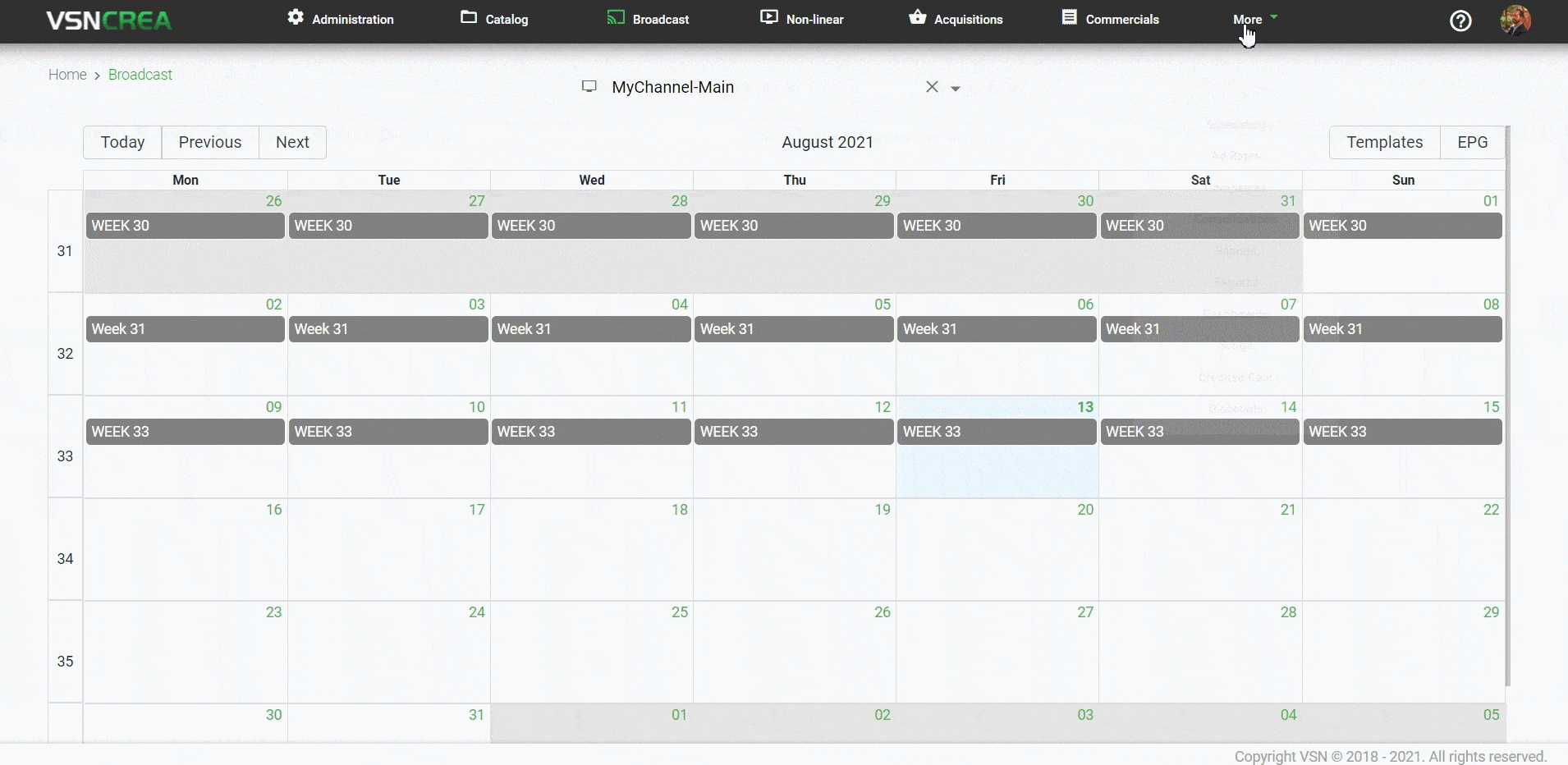
Task: Open the EPG view
Action: [x=1473, y=142]
